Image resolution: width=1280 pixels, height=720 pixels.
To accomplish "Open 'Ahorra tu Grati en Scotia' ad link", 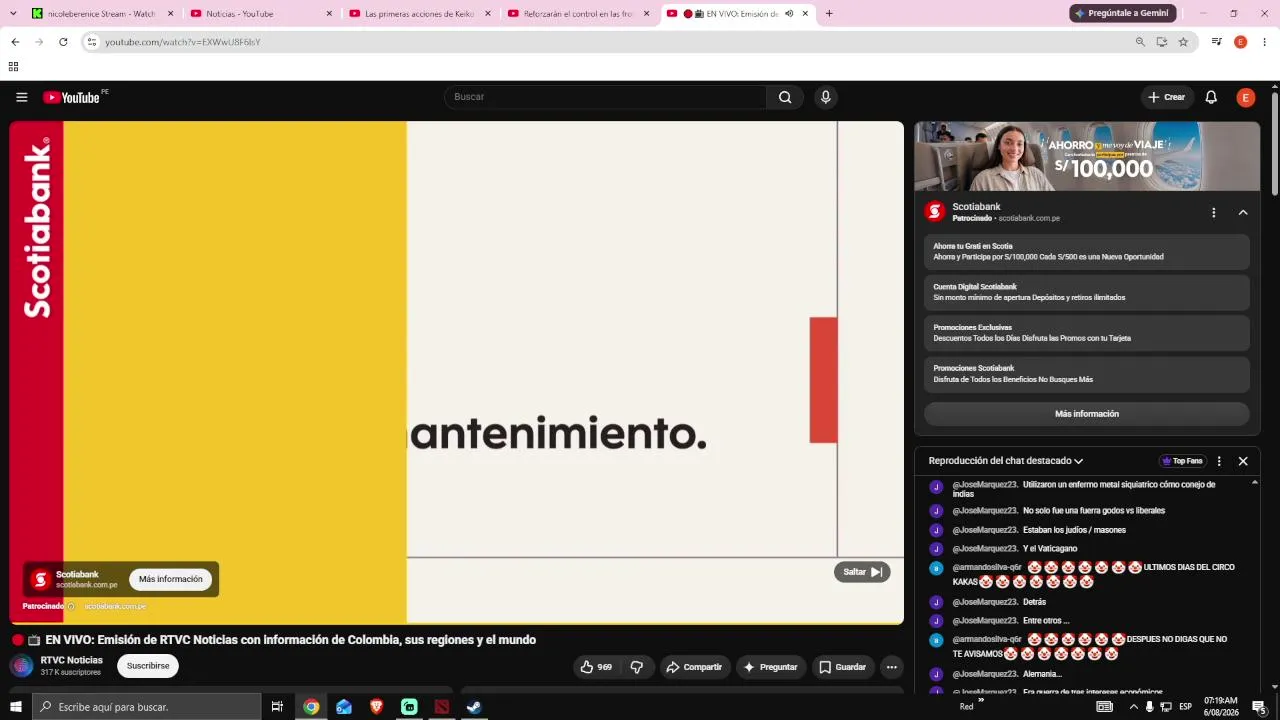I will (x=1087, y=252).
